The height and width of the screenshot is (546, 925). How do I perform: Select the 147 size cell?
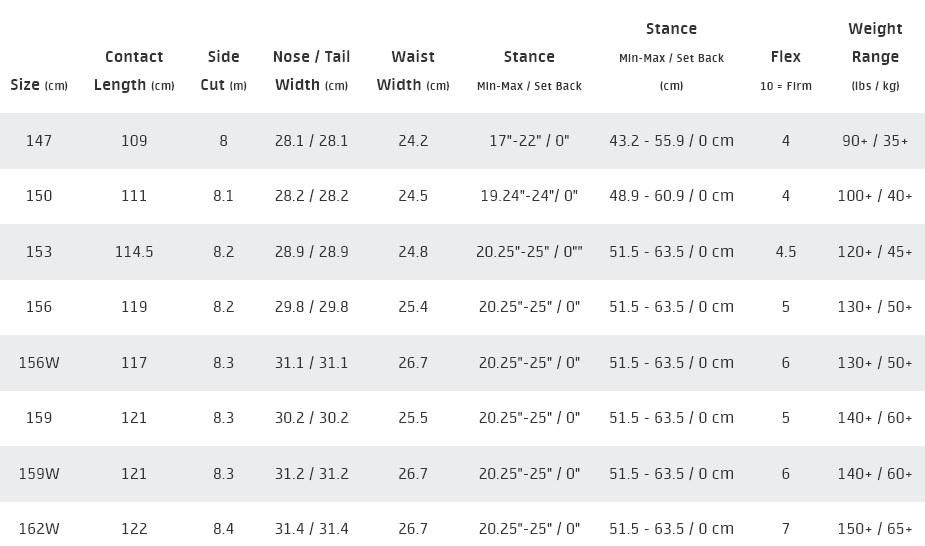39,141
